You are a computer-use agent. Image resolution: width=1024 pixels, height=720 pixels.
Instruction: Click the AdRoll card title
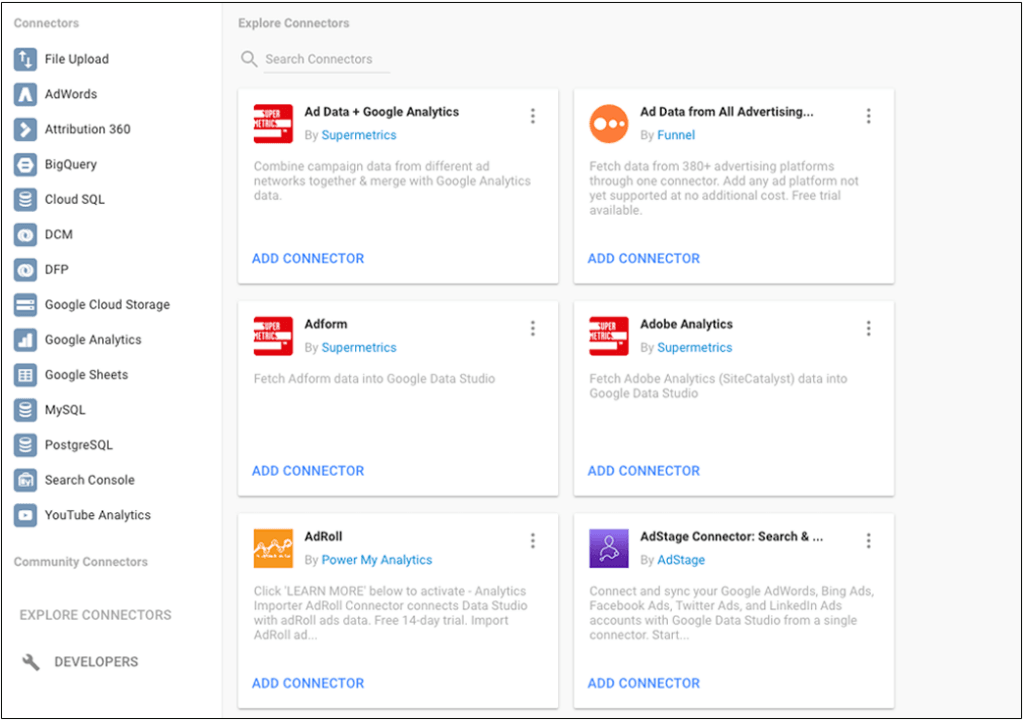click(323, 536)
